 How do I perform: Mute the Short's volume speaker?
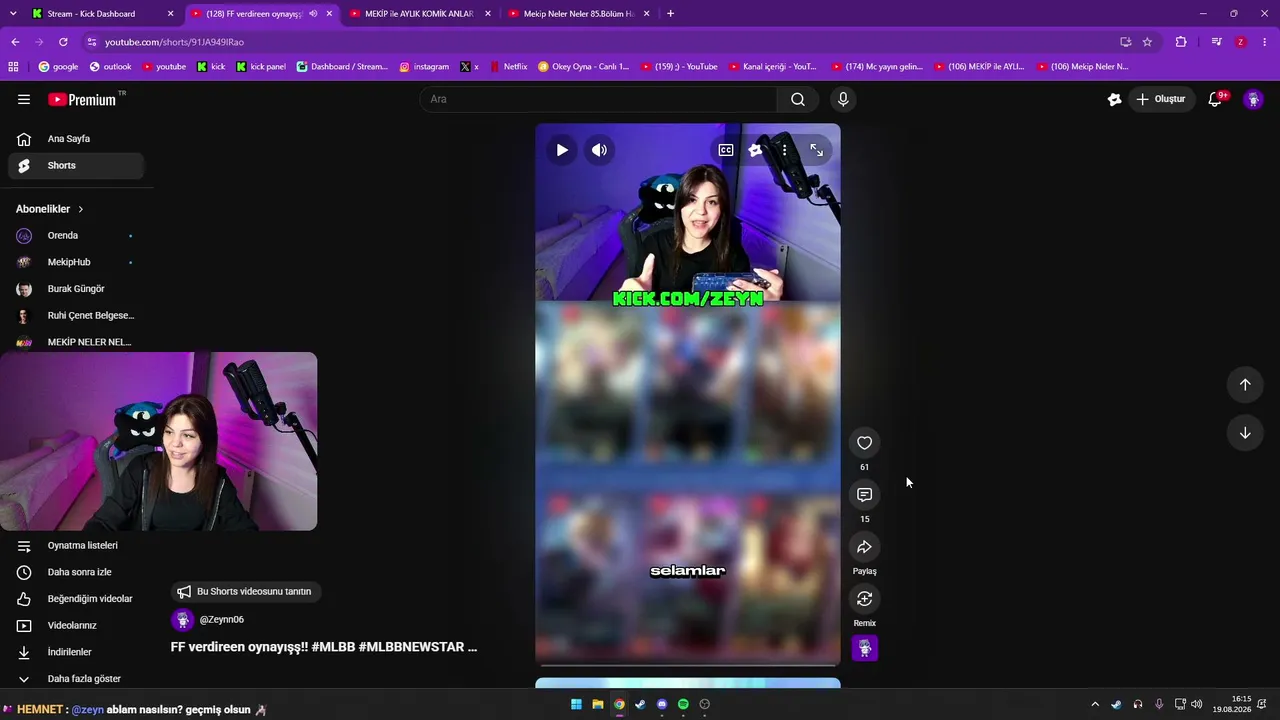click(599, 150)
